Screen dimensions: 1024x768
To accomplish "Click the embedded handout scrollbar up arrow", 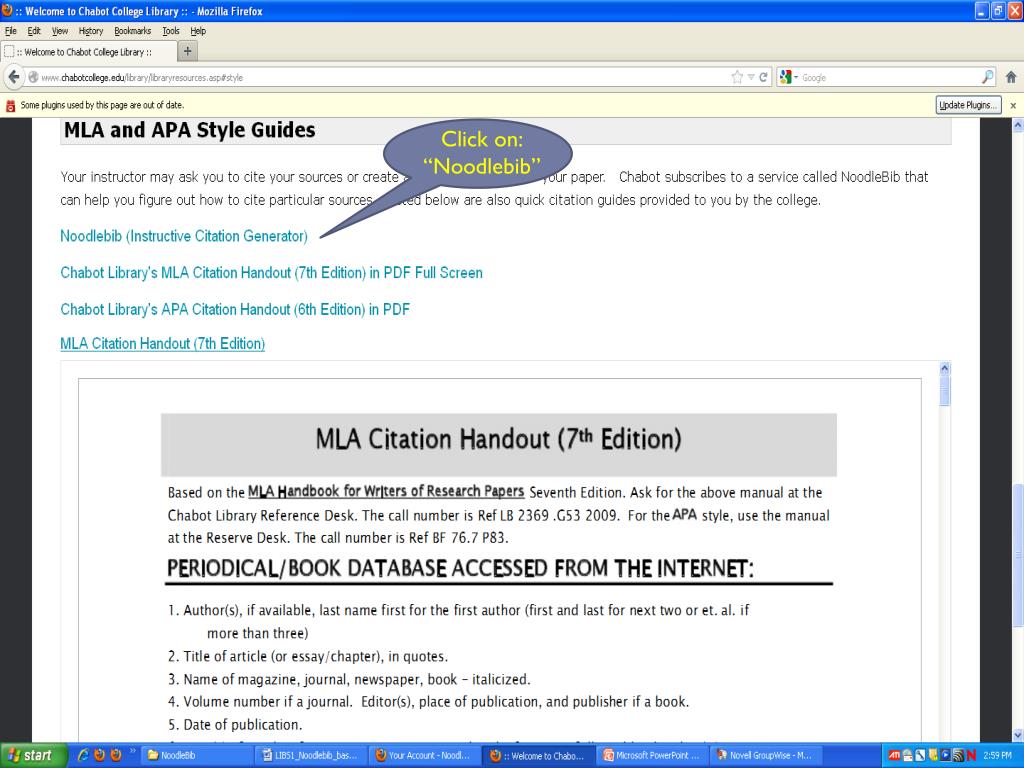I will point(944,368).
